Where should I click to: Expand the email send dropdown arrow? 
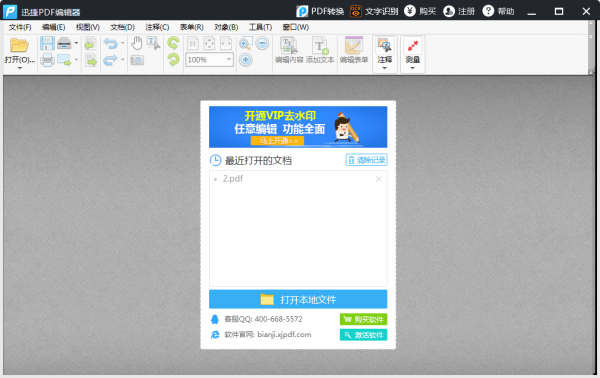[x=76, y=60]
